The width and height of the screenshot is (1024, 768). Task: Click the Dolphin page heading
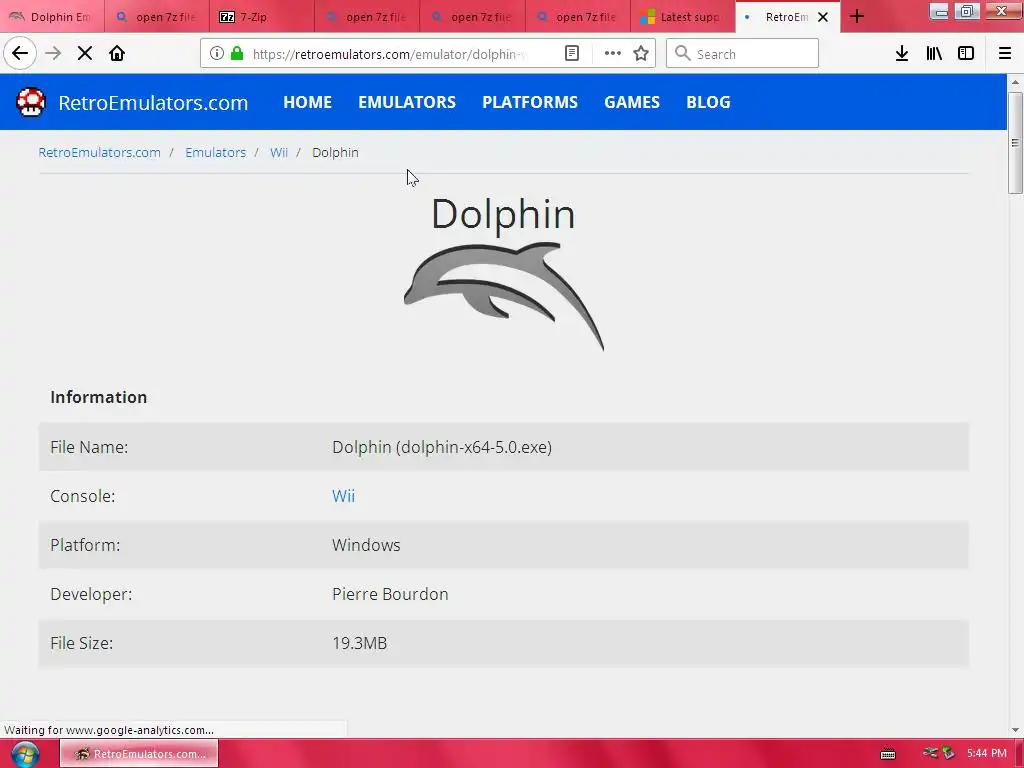[504, 214]
